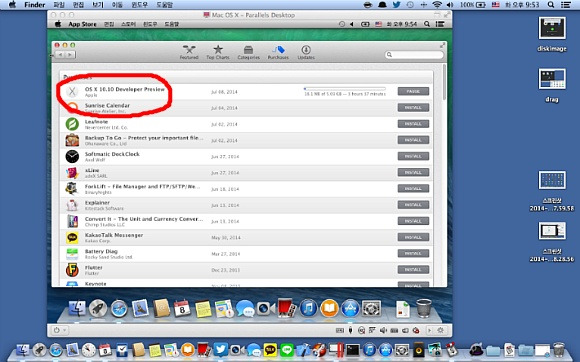This screenshot has width=580, height=362.
Task: Click the OS X download progress bar
Action: 344,89
